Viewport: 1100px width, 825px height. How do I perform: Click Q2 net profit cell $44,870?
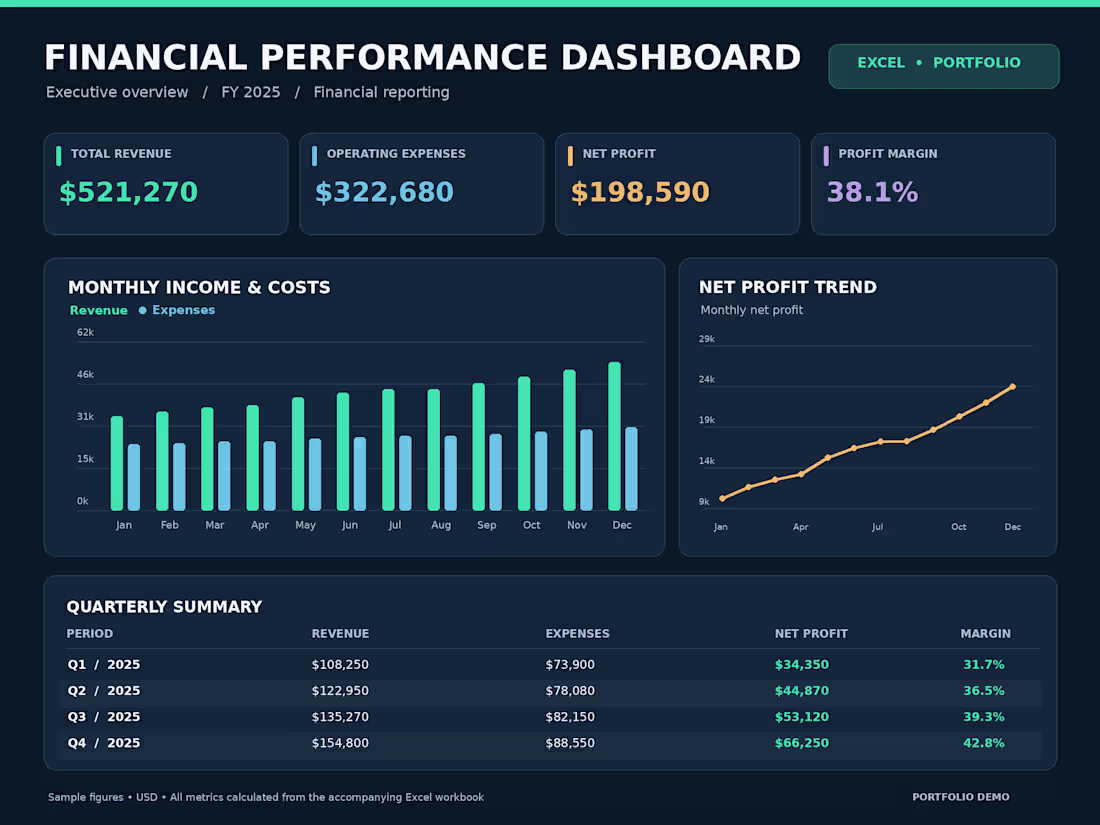tap(802, 690)
